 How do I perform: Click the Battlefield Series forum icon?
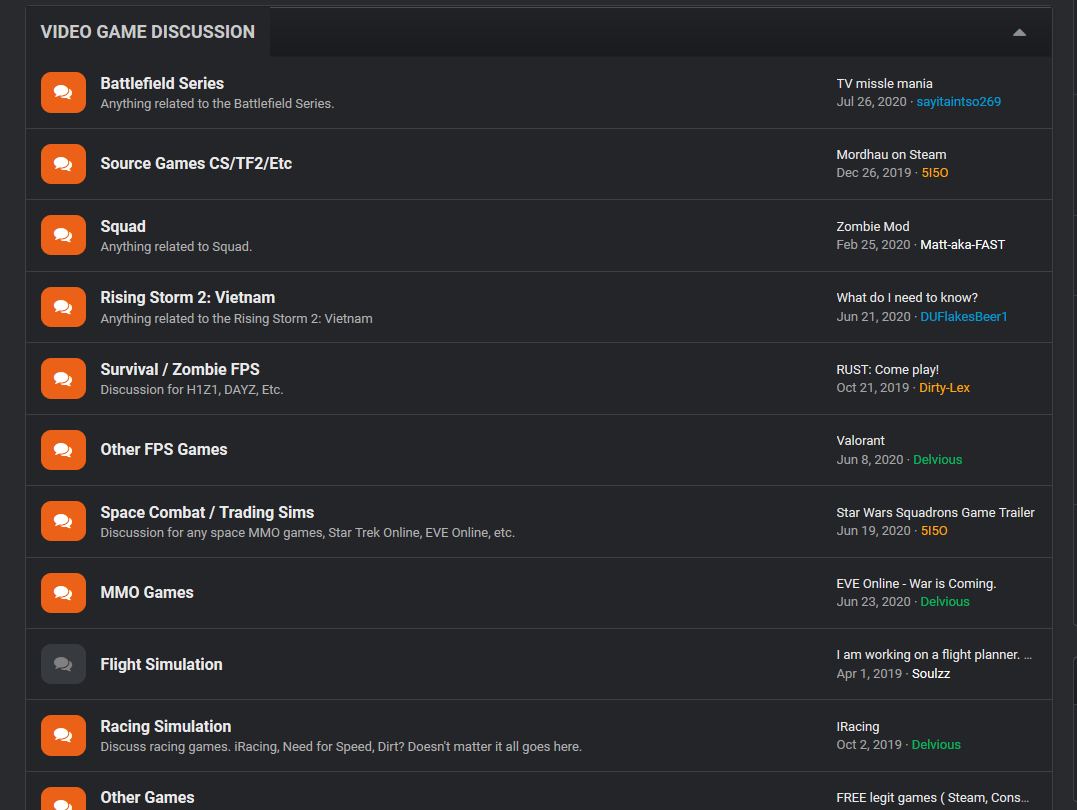pos(63,92)
